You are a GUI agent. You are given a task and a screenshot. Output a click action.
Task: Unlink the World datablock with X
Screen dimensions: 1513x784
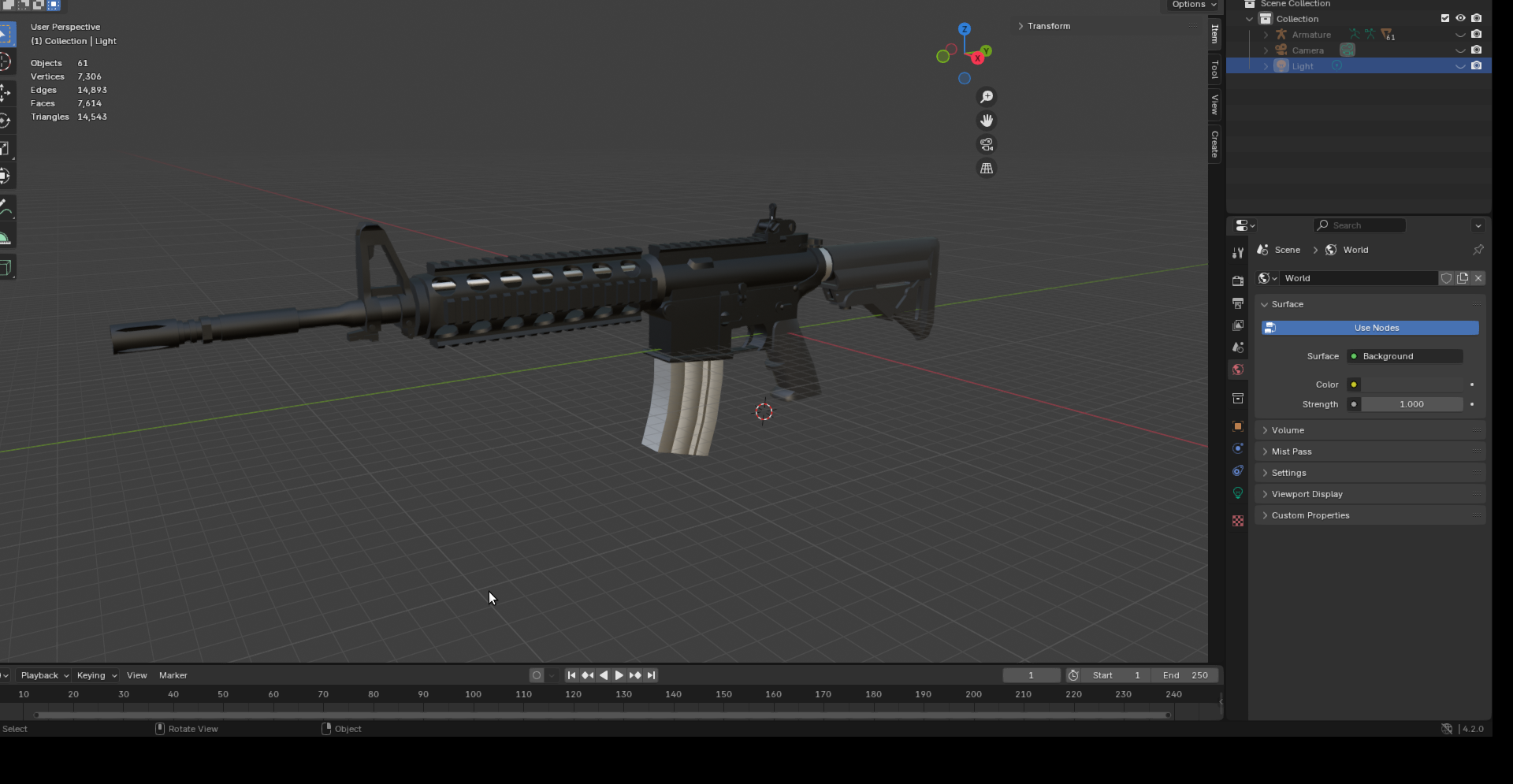click(1478, 278)
